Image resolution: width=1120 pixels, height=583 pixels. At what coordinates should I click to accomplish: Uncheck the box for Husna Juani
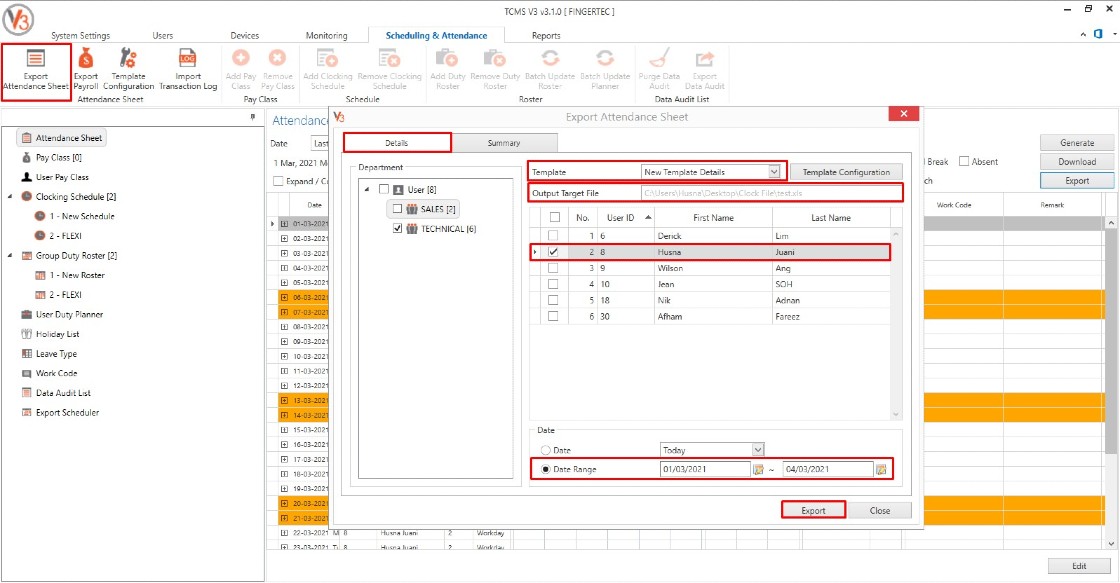tap(553, 251)
